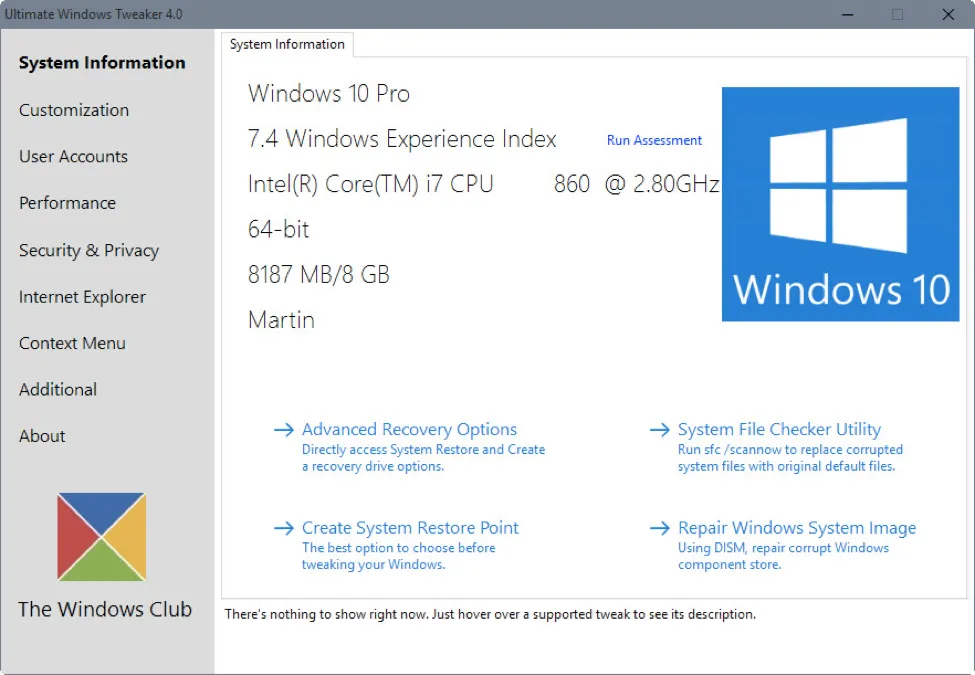
Task: Open the Context Menu tweaks section
Action: click(72, 343)
